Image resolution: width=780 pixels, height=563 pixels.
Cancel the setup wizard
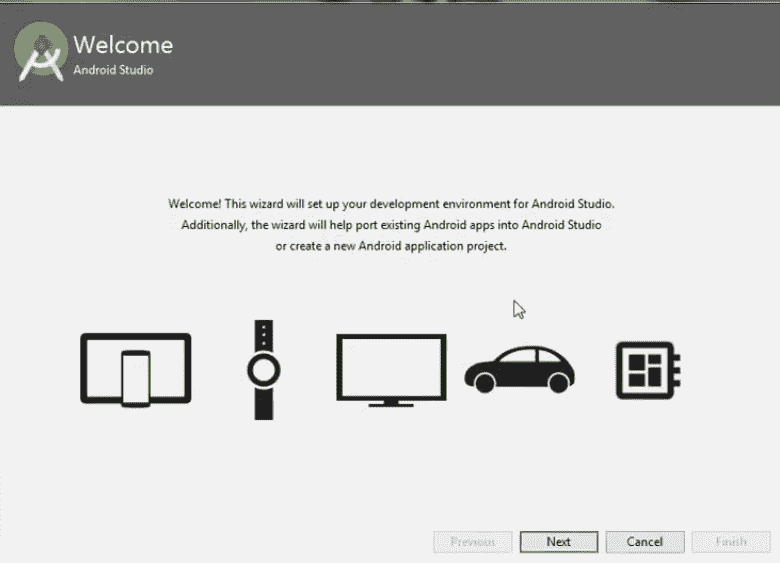point(645,542)
